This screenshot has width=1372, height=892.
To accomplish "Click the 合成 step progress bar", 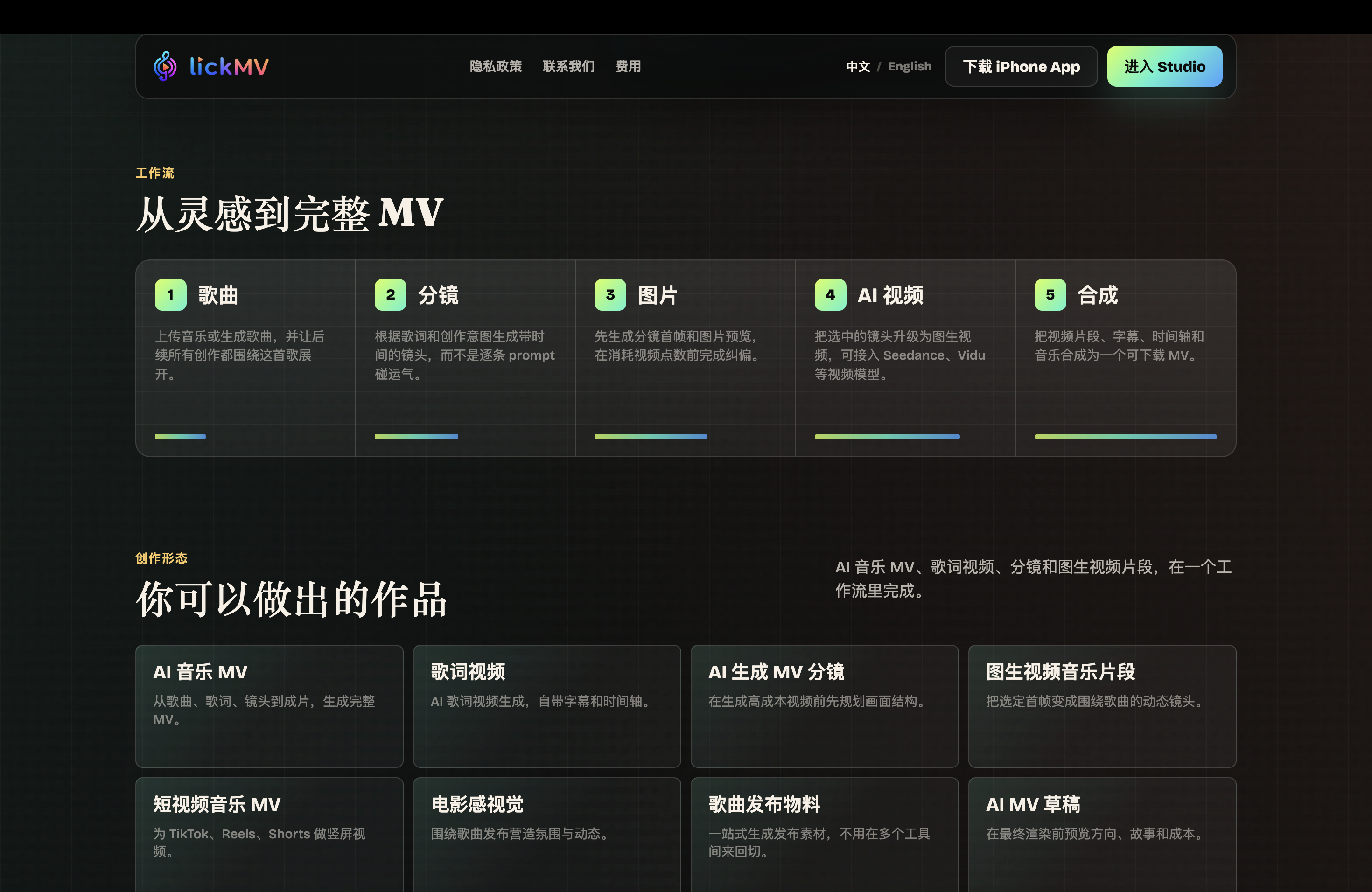I will point(1125,437).
